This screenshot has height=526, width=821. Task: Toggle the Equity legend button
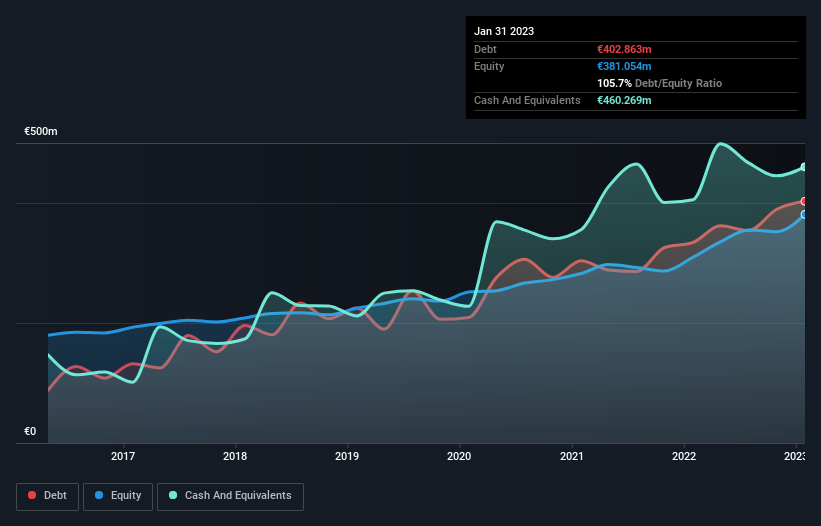[118, 496]
